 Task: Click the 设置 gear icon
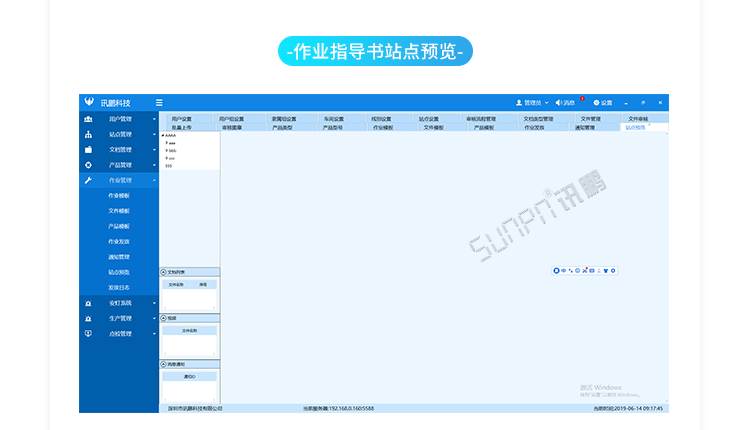(x=596, y=103)
